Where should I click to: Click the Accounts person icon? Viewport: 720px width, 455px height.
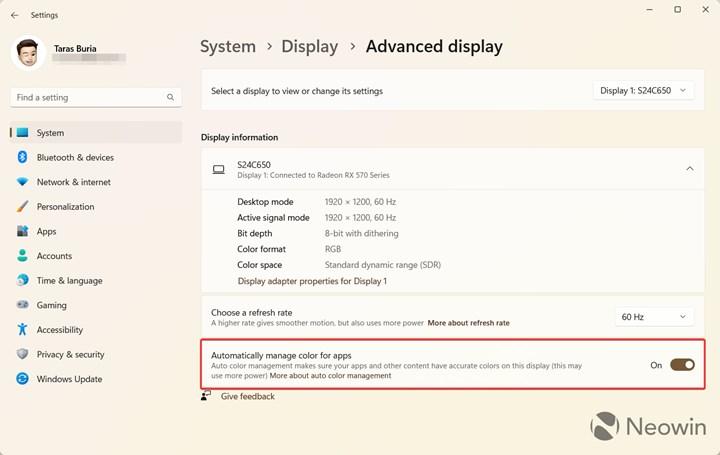(x=22, y=256)
